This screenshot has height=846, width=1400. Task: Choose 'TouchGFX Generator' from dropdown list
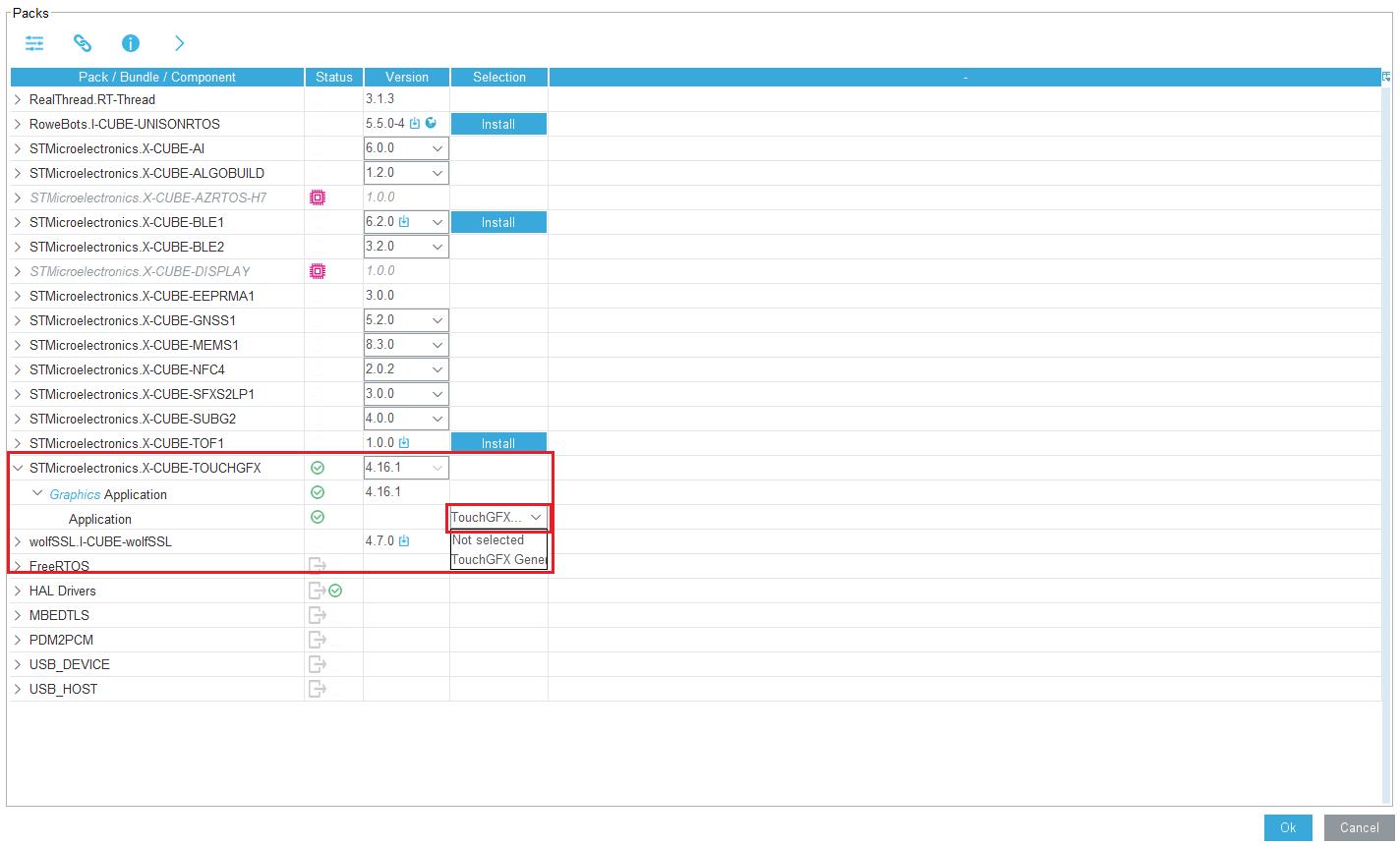point(498,560)
